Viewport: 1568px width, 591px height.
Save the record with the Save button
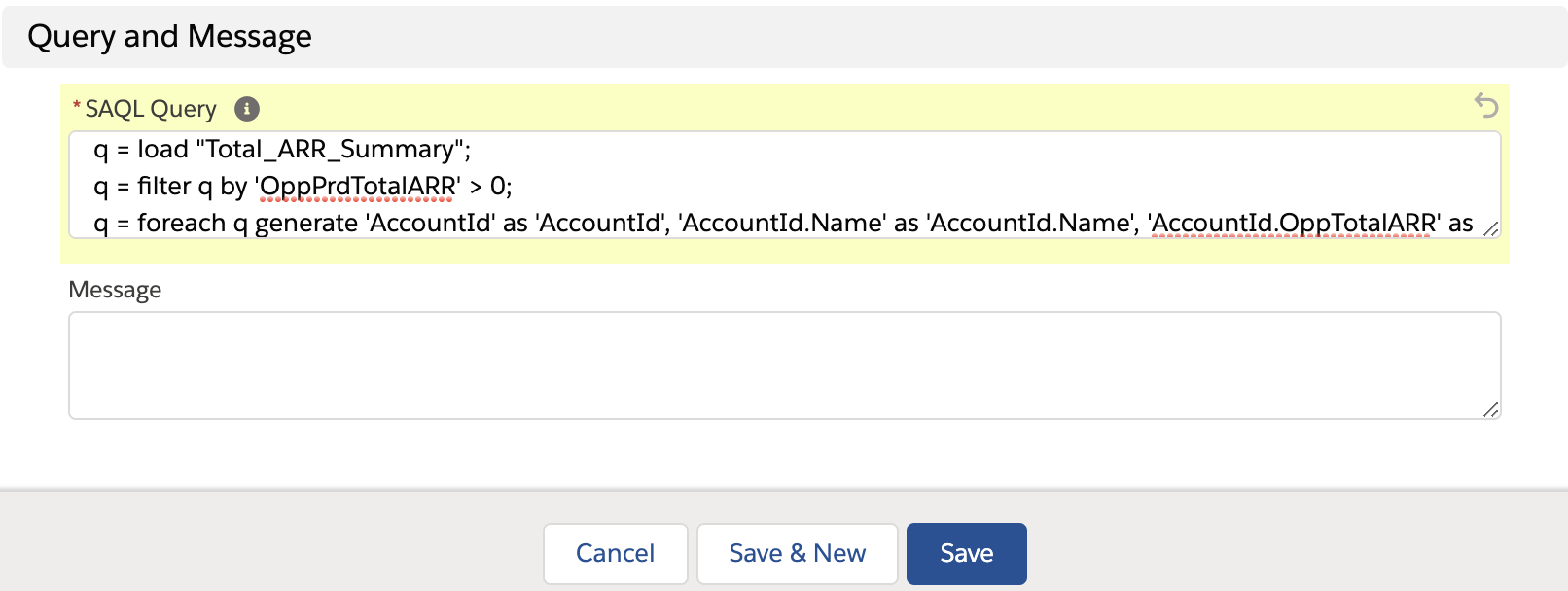966,553
